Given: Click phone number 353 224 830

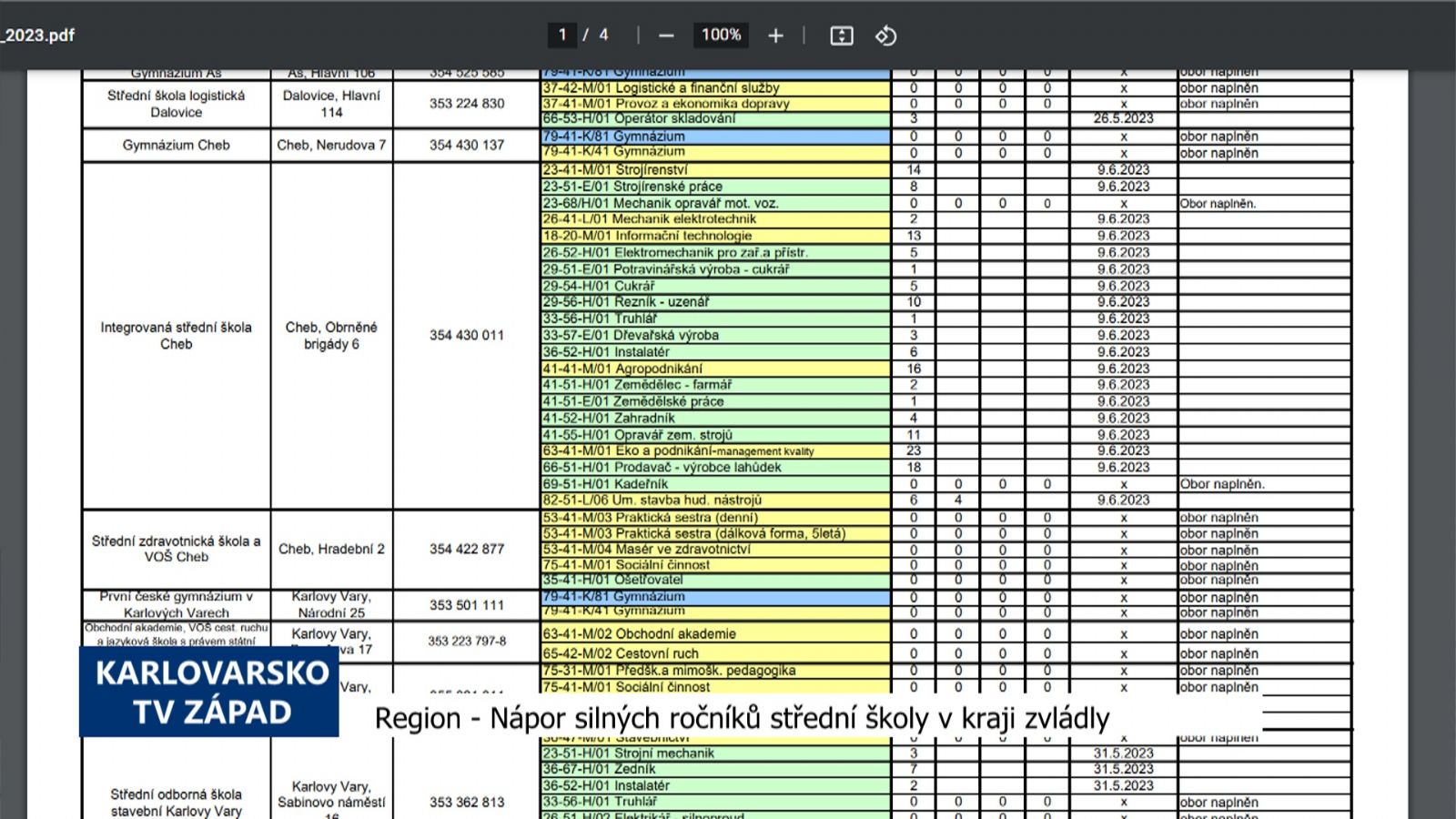Looking at the screenshot, I should (x=467, y=104).
